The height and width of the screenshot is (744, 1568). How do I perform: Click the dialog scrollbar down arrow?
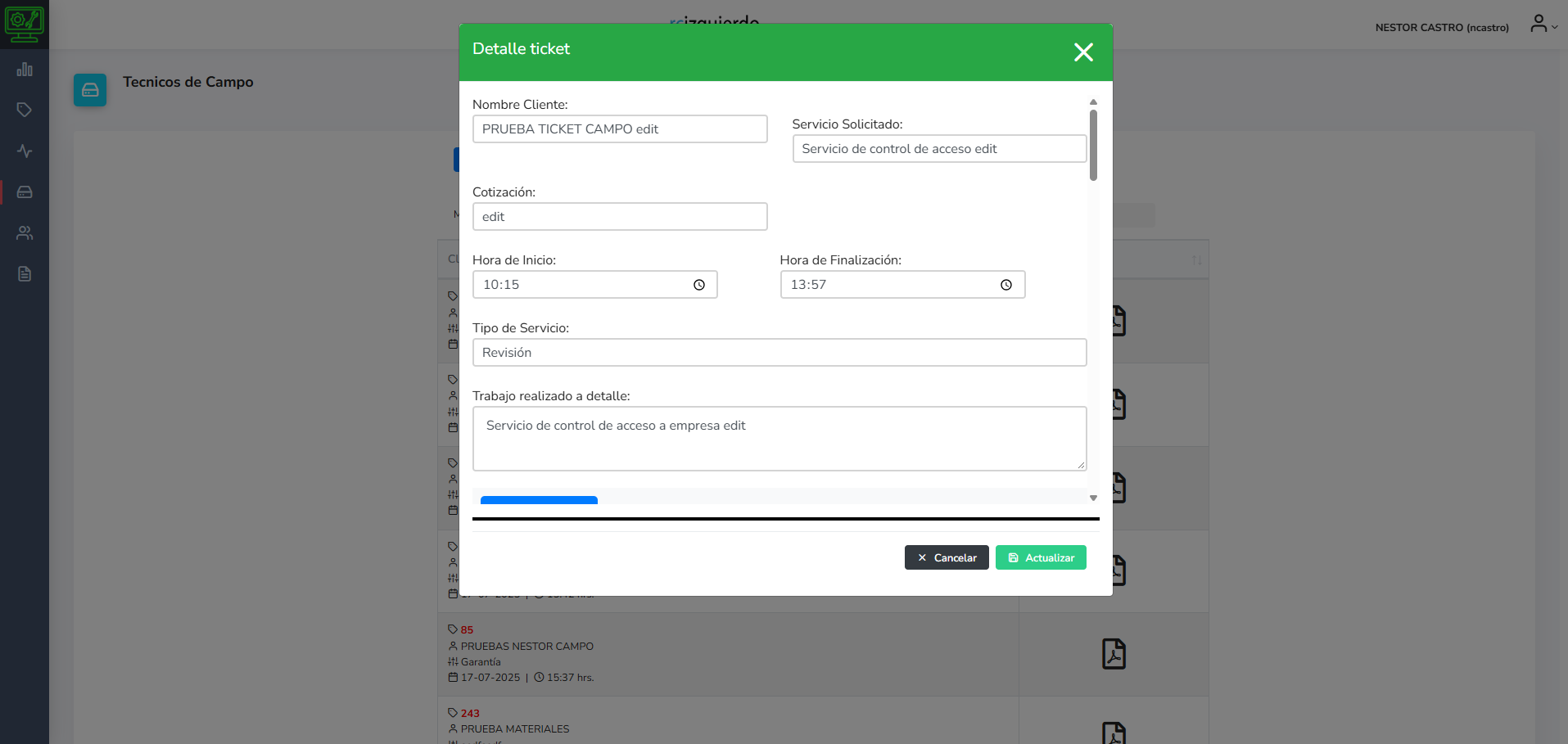(1093, 498)
